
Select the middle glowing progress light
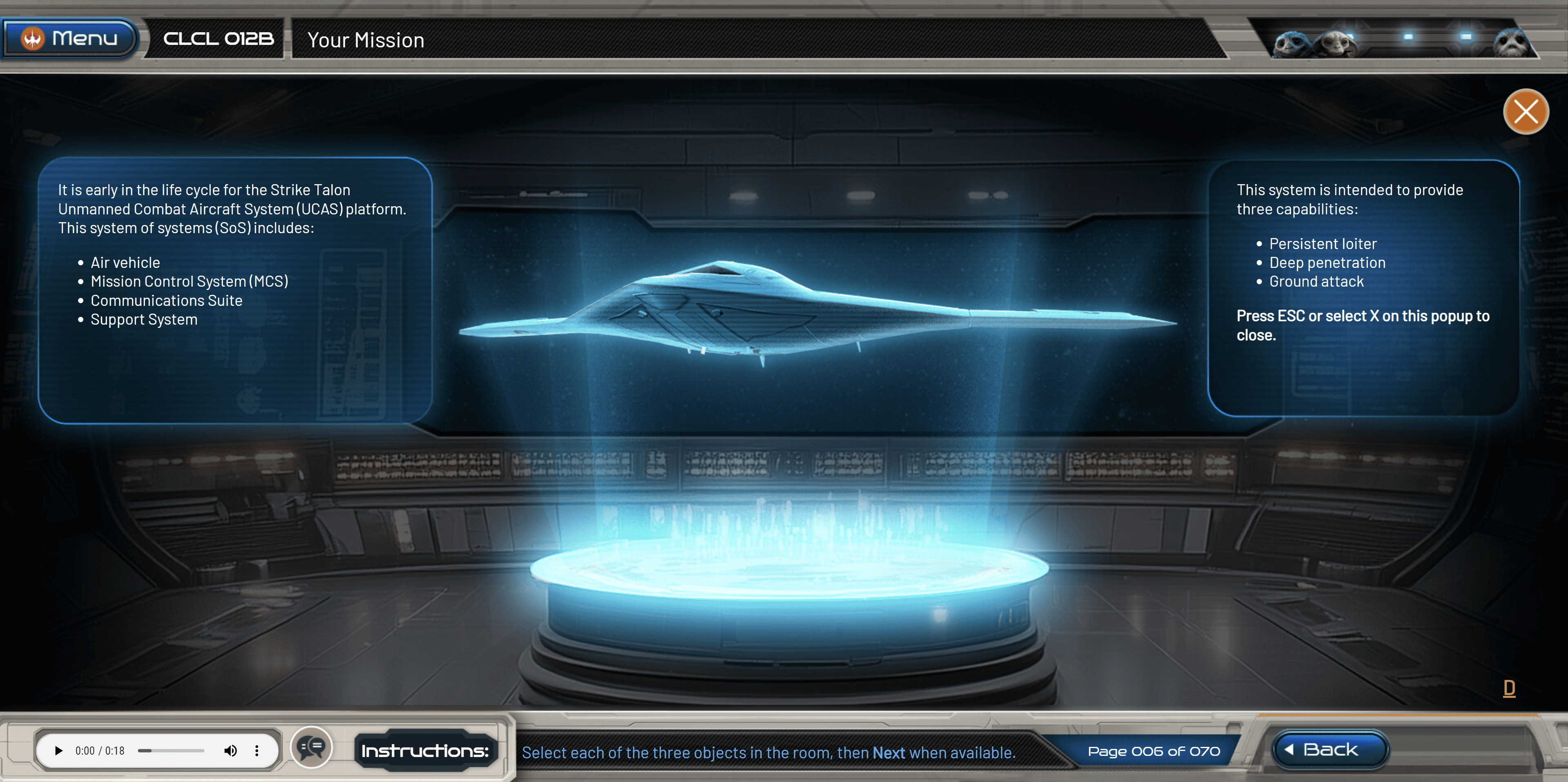coord(1409,36)
